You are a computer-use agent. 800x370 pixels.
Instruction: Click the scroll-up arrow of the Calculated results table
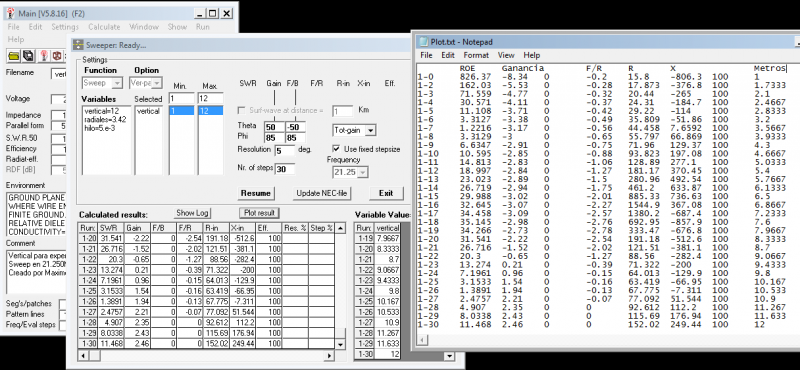coord(341,228)
